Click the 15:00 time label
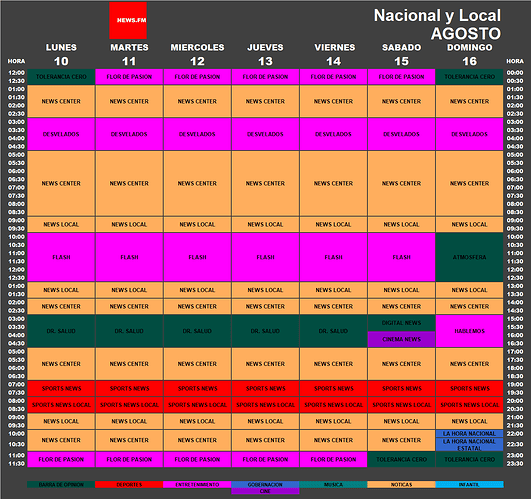Image resolution: width=531 pixels, height=499 pixels. 515,319
